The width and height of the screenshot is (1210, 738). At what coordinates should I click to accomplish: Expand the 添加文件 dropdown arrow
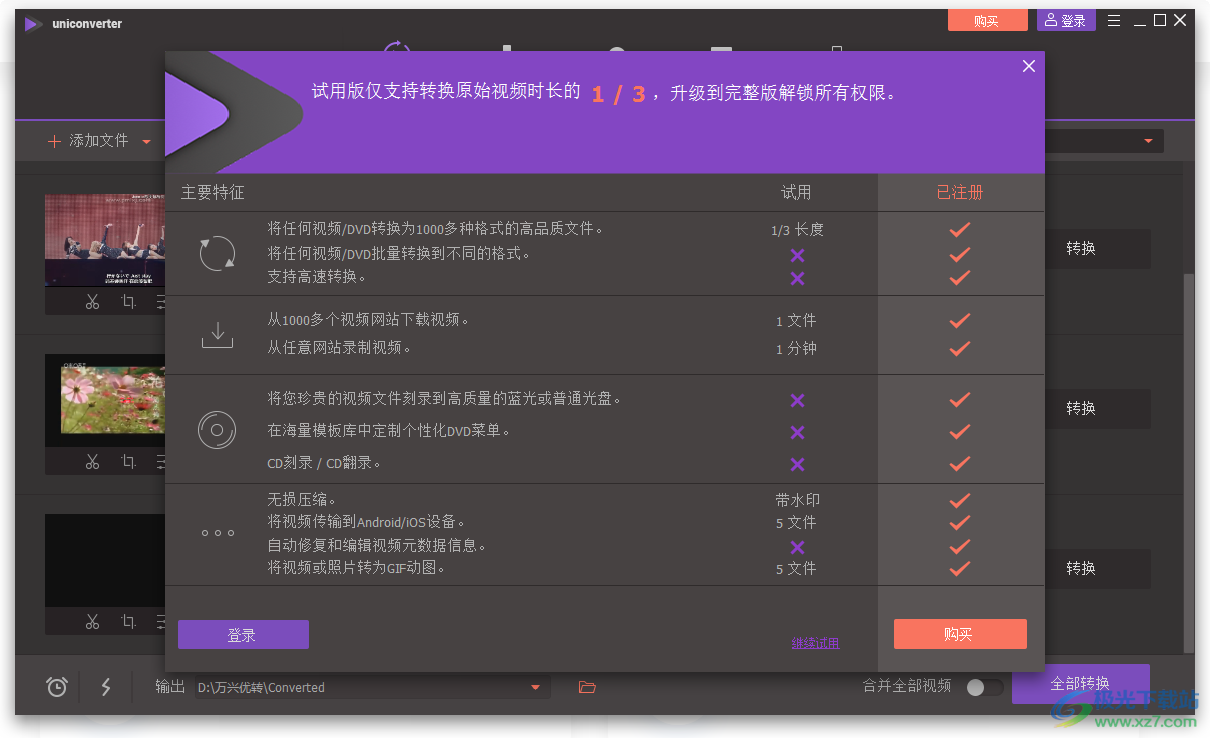click(x=146, y=141)
